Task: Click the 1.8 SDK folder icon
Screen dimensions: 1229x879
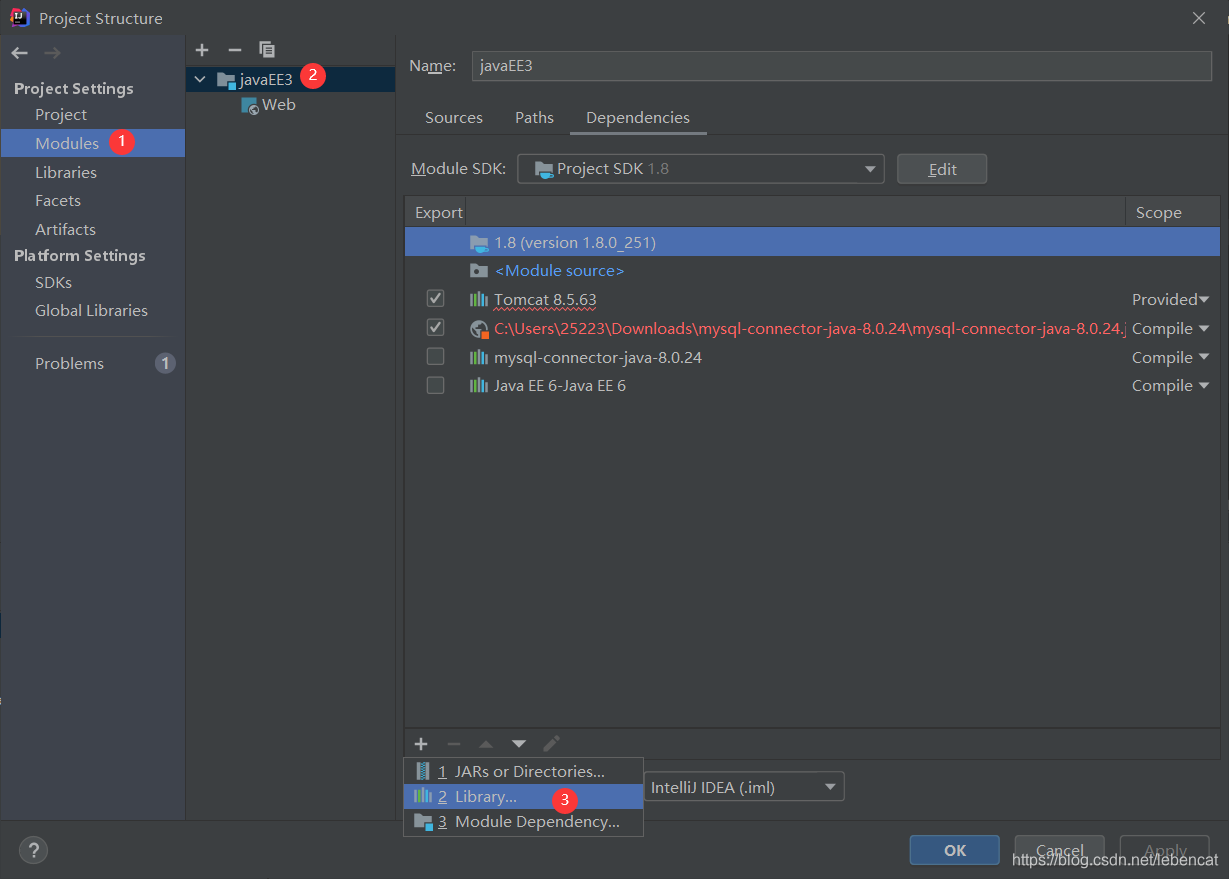Action: point(479,242)
